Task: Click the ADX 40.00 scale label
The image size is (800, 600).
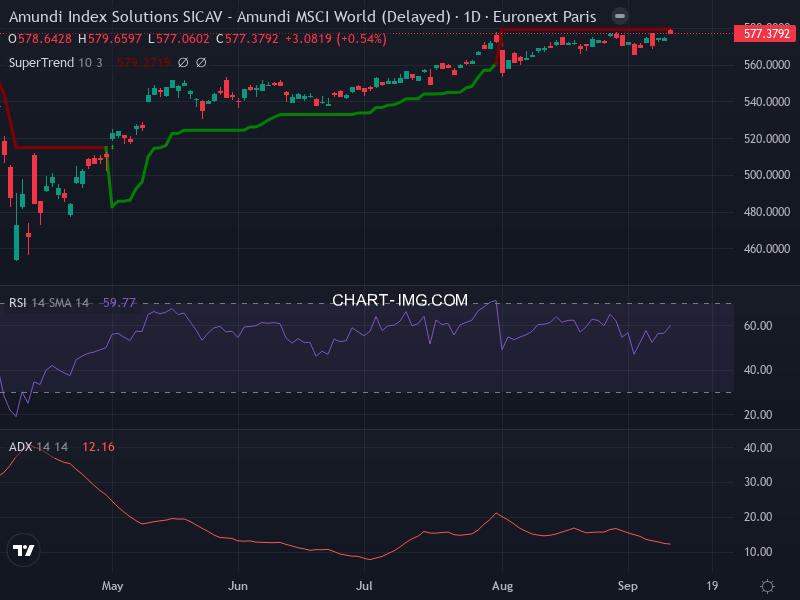Action: 758,448
